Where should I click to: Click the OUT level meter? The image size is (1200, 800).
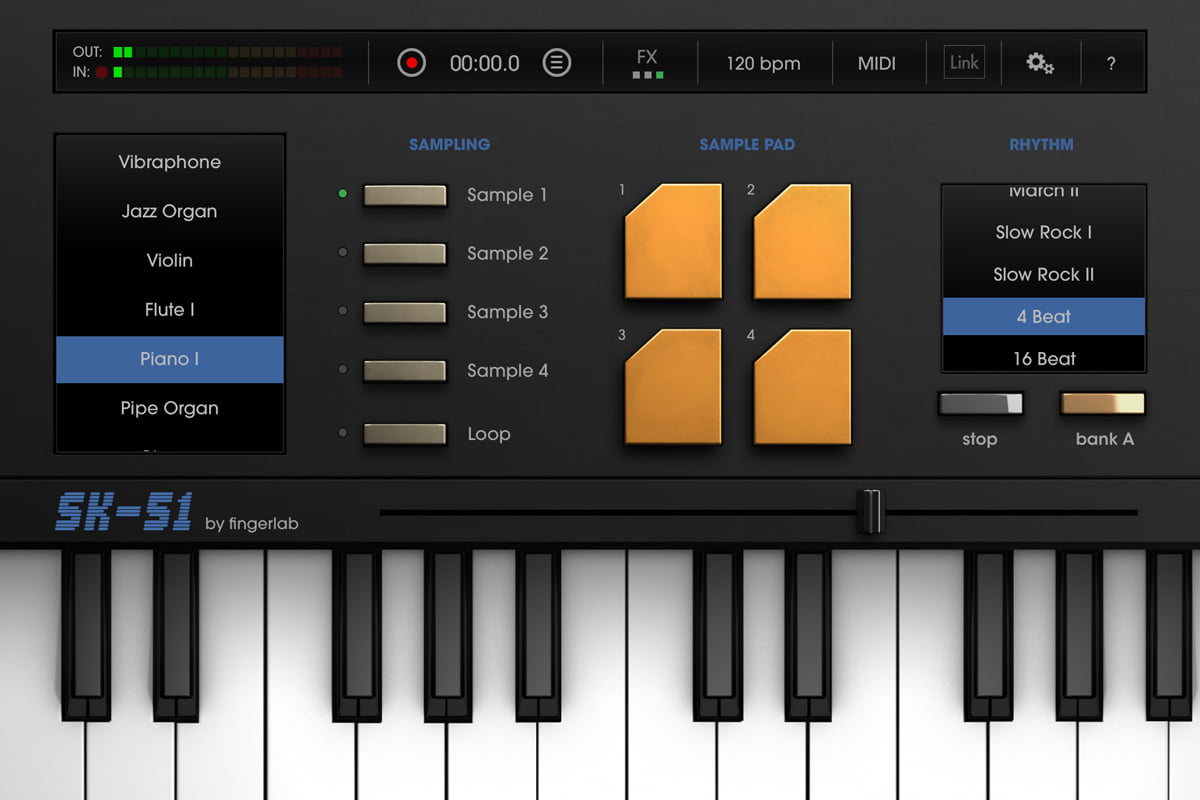228,52
